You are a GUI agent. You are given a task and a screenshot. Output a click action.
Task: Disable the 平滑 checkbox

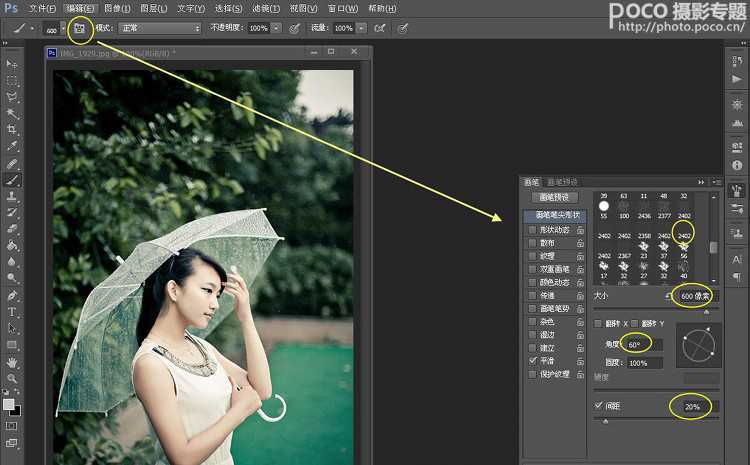tap(532, 360)
